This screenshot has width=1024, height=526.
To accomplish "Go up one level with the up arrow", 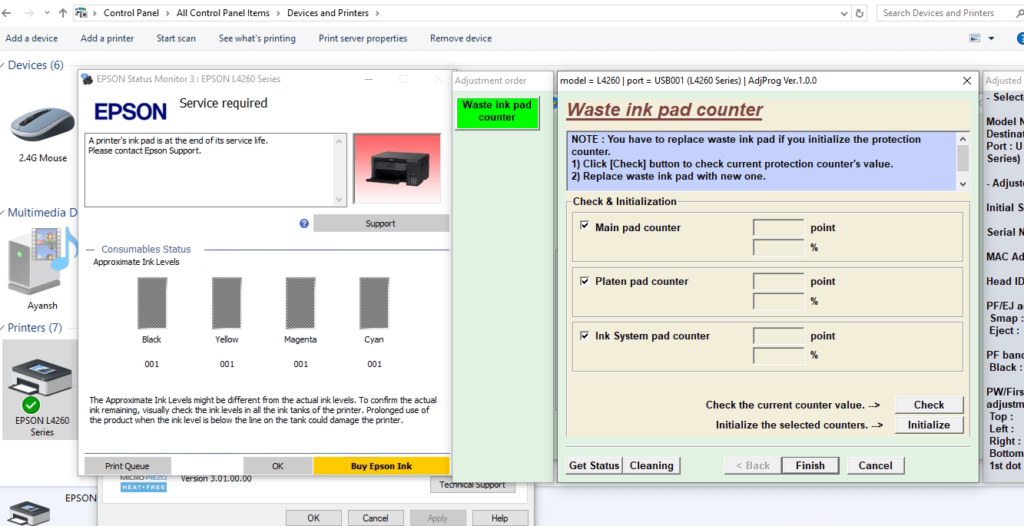I will [x=63, y=12].
